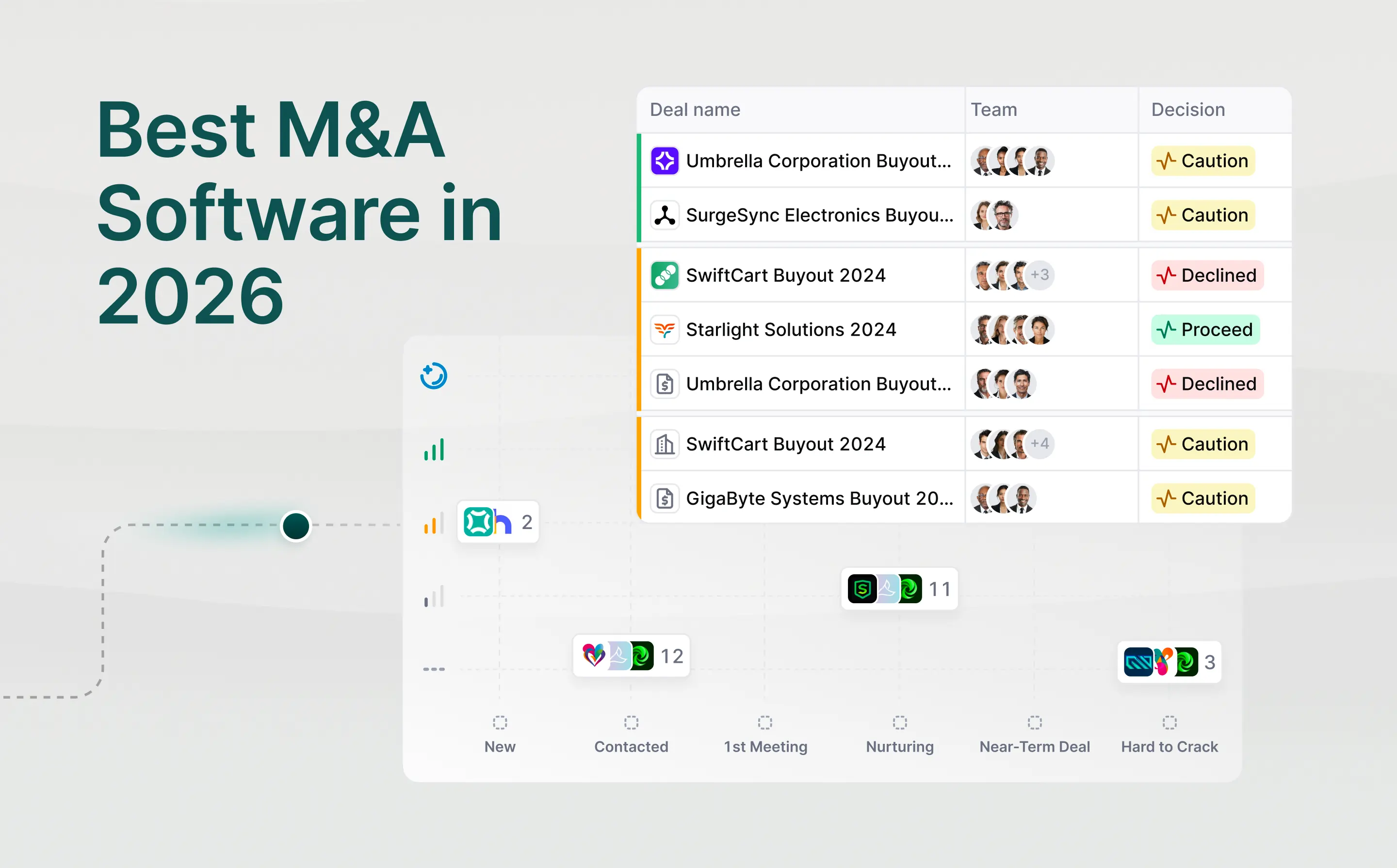Viewport: 1397px width, 868px height.
Task: Click the dashed square icon above New
Action: click(500, 722)
